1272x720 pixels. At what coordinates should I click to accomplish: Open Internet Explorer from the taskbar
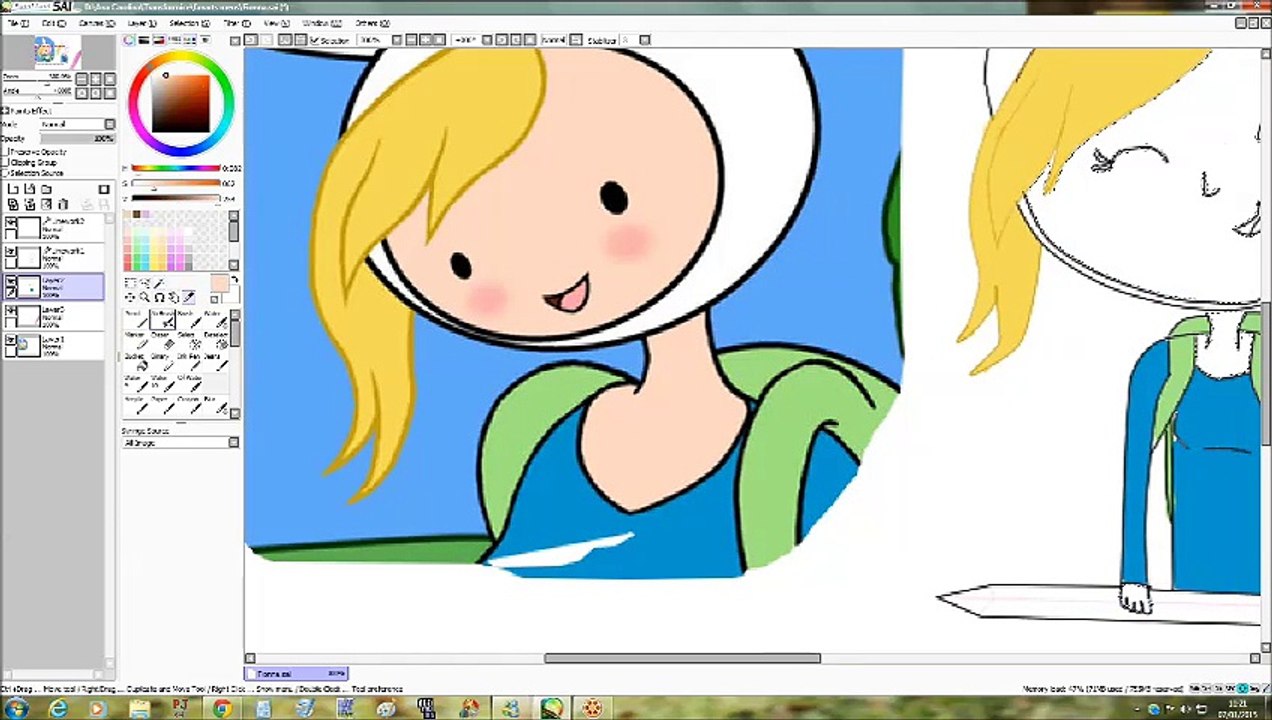(59, 709)
